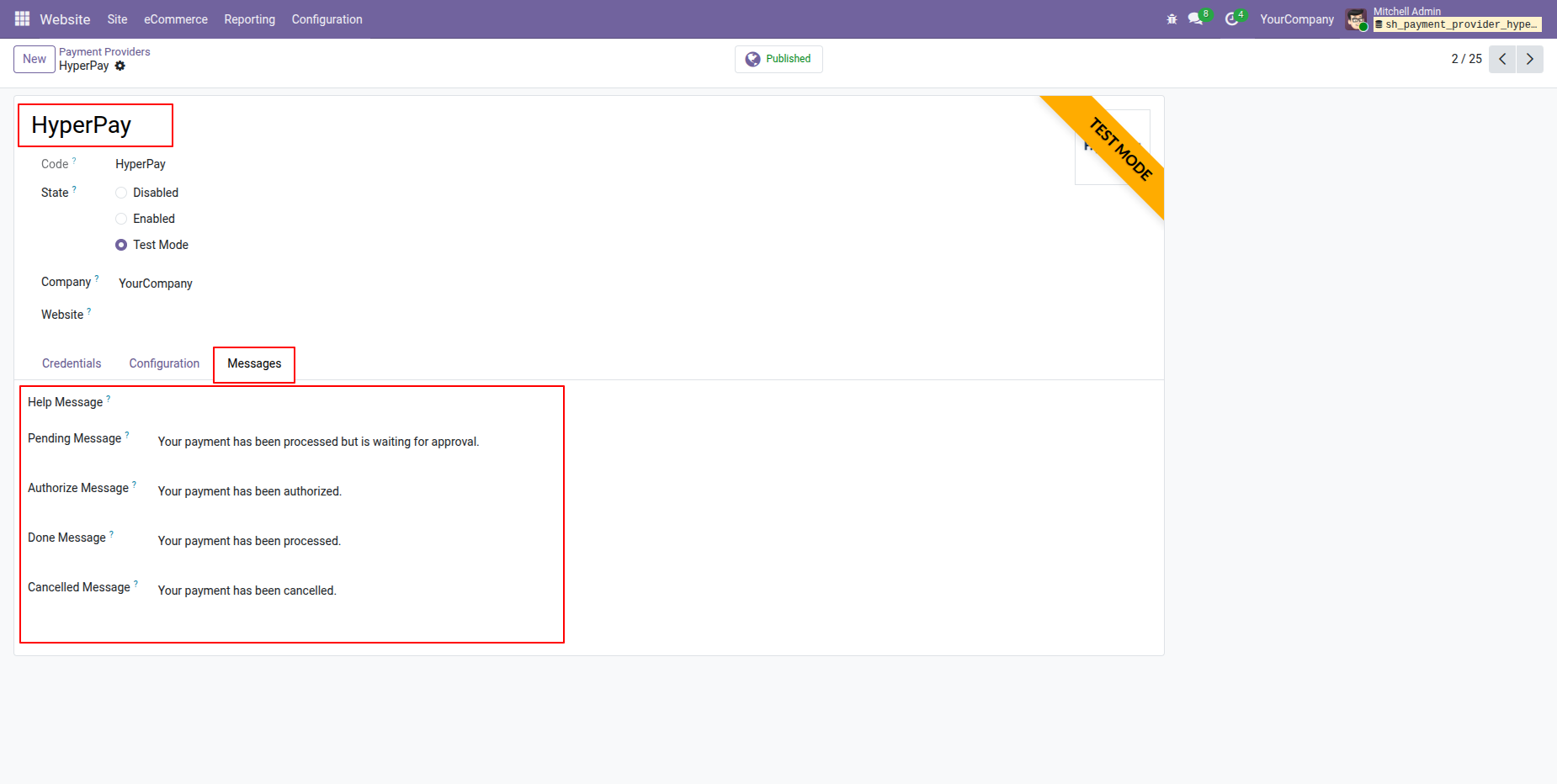The height and width of the screenshot is (784, 1557).
Task: Go back to Payment Providers breadcrumb
Action: [x=104, y=52]
